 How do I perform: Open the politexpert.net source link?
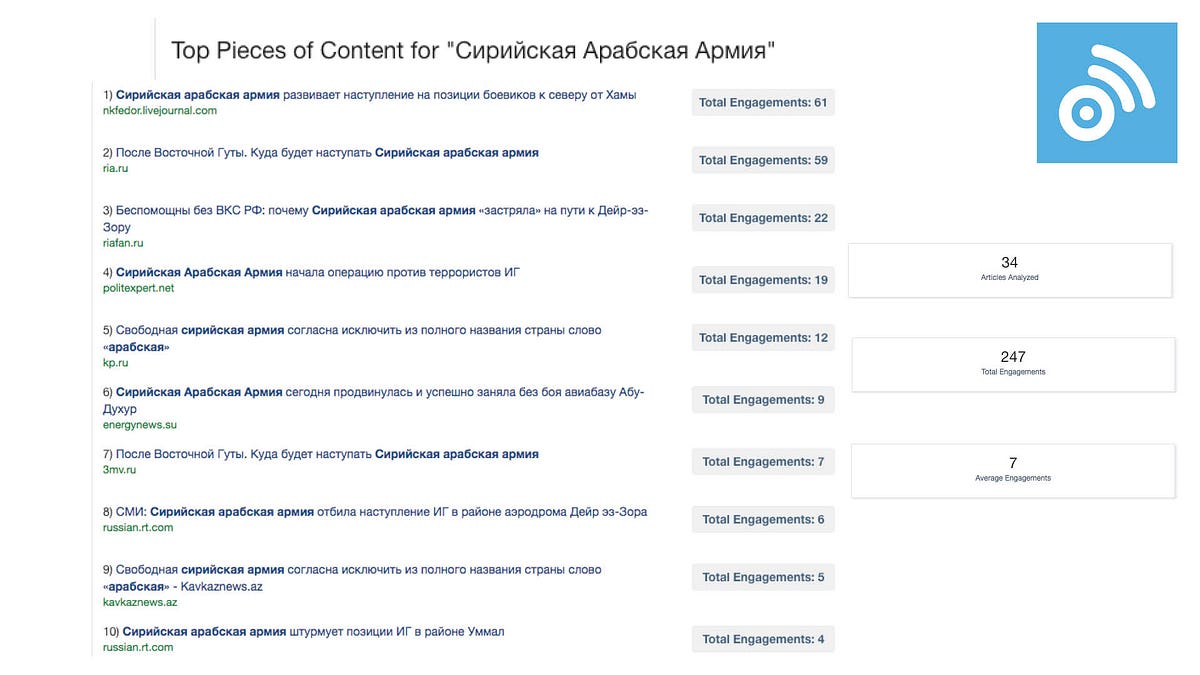[x=138, y=288]
